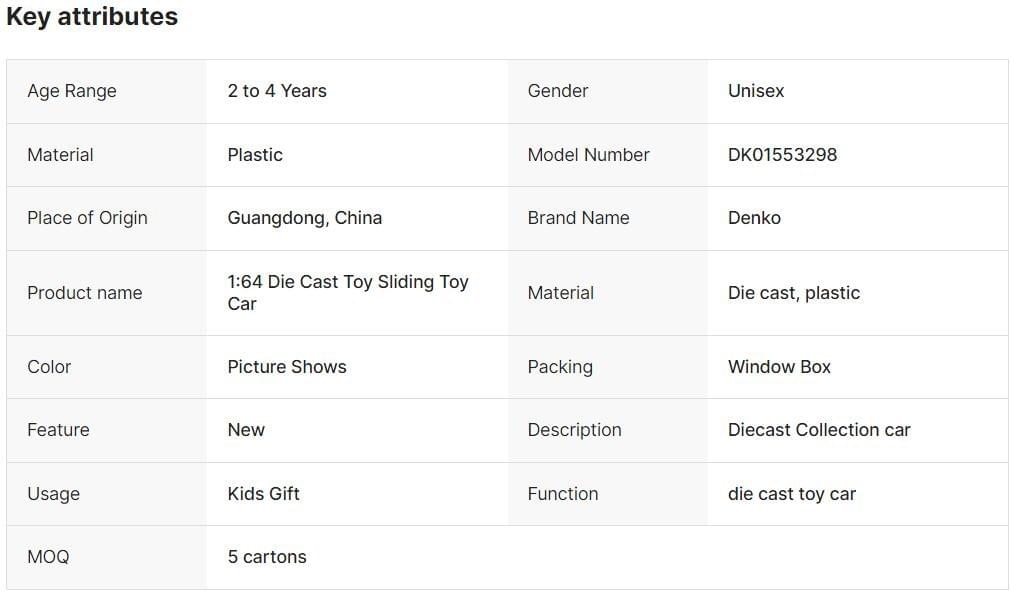Click the "New" feature value
Image resolution: width=1011 pixels, height=596 pixels.
click(x=246, y=430)
